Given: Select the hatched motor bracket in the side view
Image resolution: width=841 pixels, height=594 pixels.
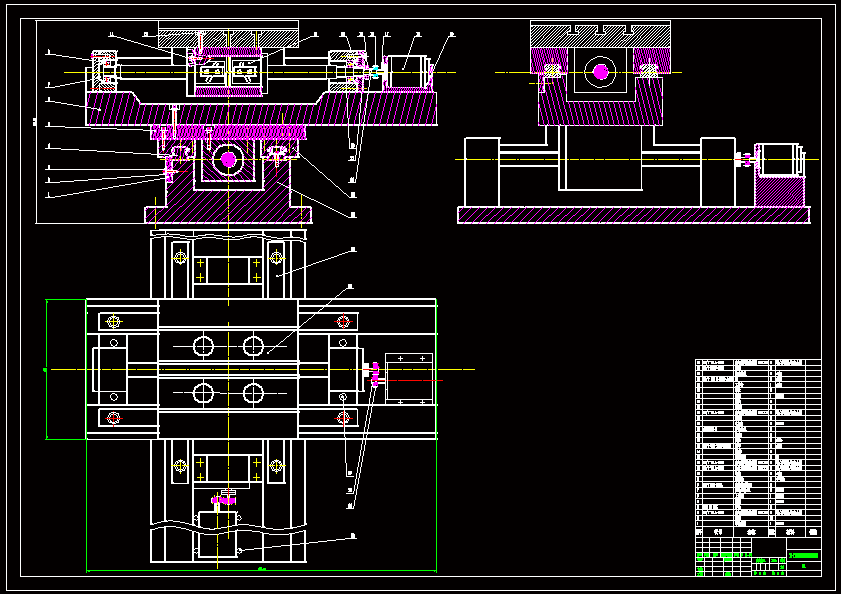Looking at the screenshot, I should point(779,191).
